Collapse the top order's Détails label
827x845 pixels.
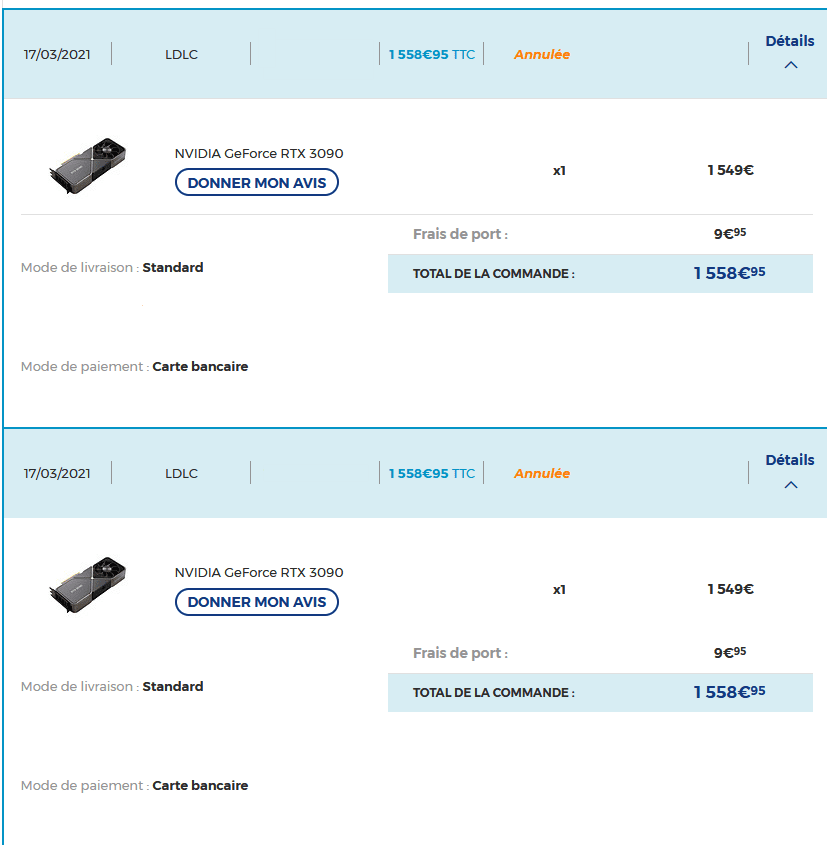tap(789, 41)
